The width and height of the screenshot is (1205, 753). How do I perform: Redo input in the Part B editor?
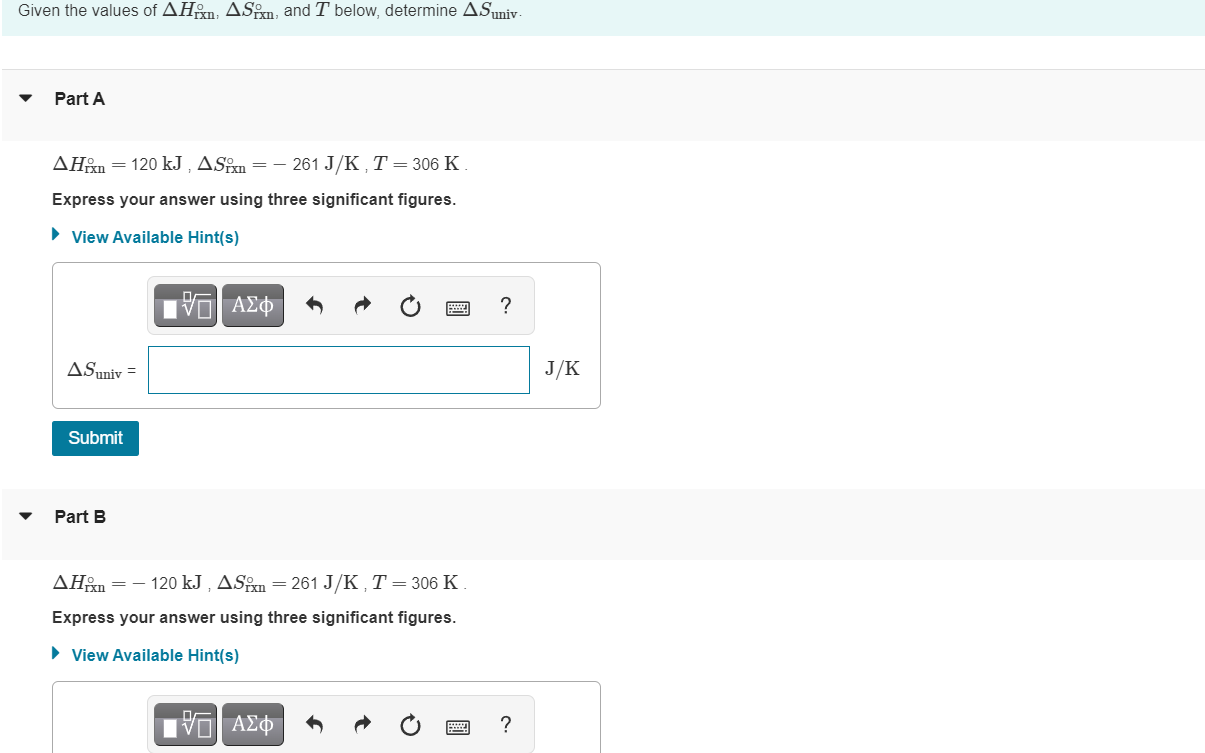(362, 724)
